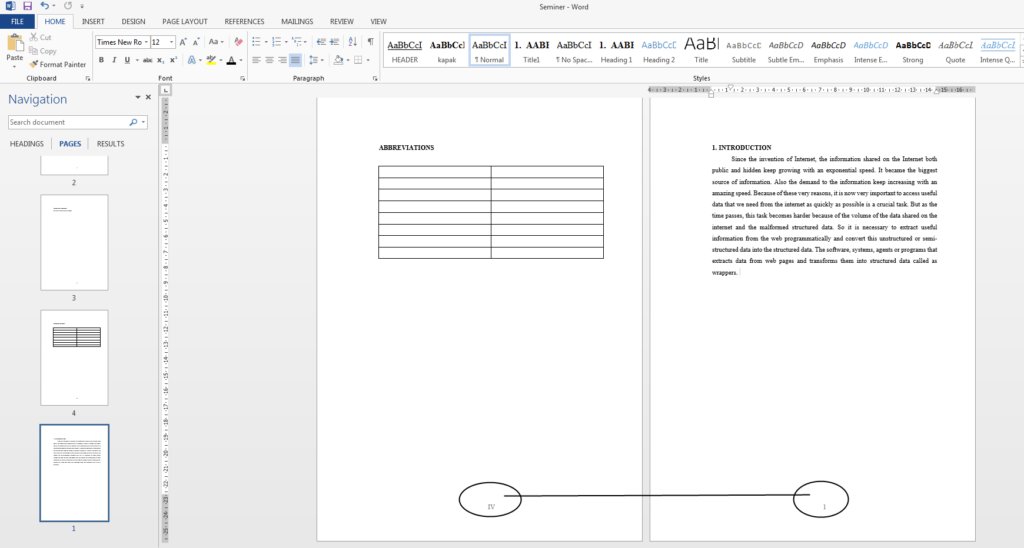
Task: Apply the Heading 1 style
Action: coord(616,50)
